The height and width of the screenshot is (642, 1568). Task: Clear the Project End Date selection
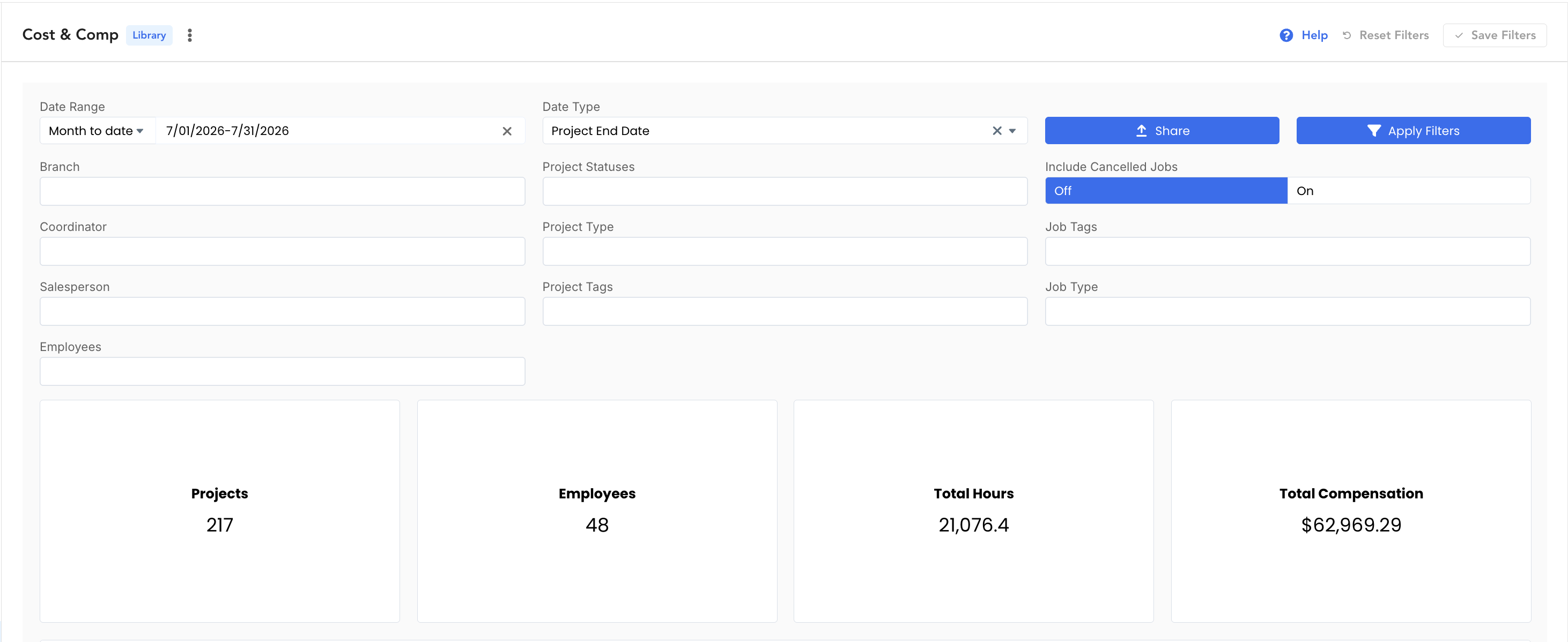(x=997, y=131)
